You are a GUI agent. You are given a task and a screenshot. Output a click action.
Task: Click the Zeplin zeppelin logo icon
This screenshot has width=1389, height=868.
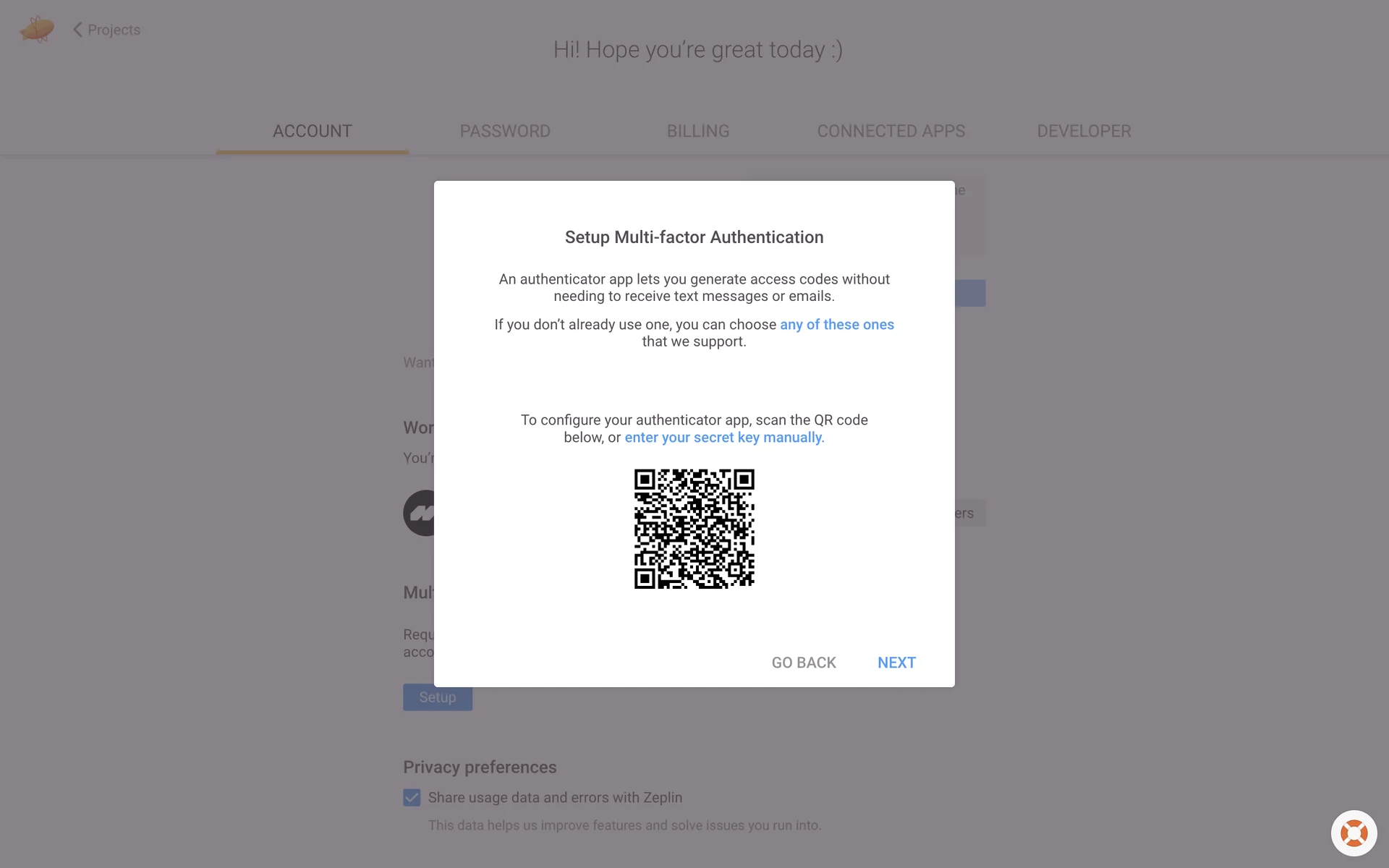point(36,29)
